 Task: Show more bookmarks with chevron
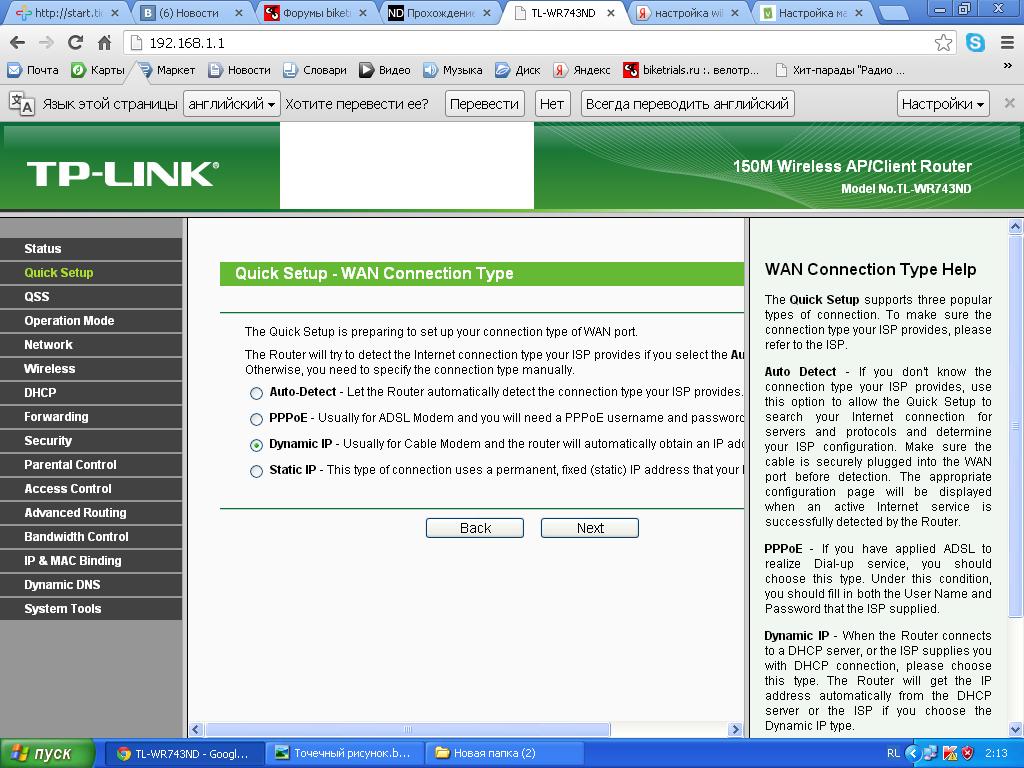click(x=1007, y=67)
